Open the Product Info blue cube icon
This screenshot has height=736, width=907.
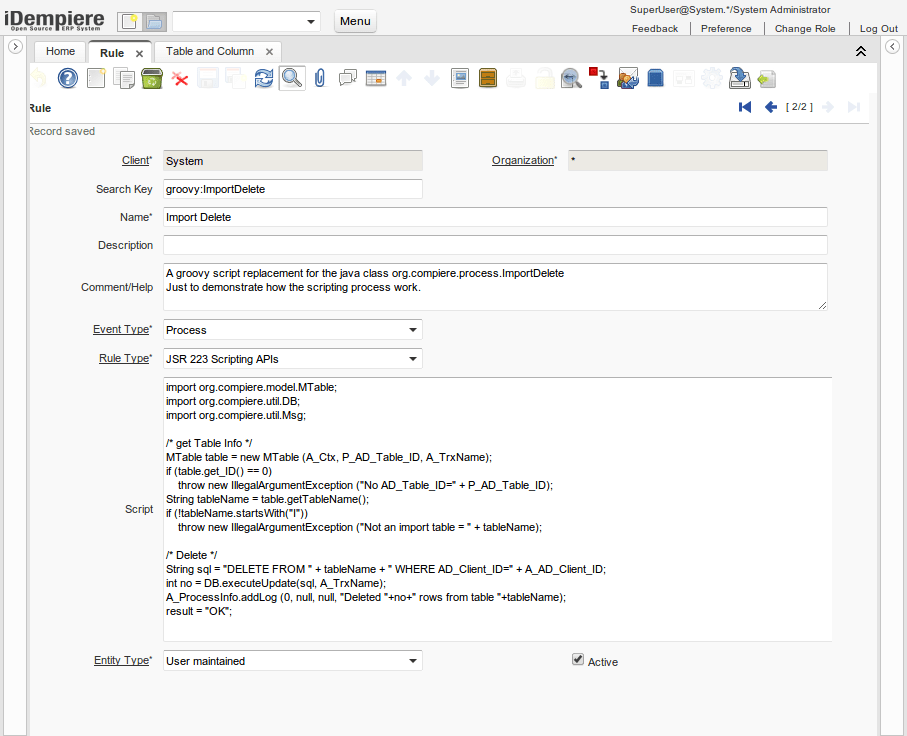[655, 78]
